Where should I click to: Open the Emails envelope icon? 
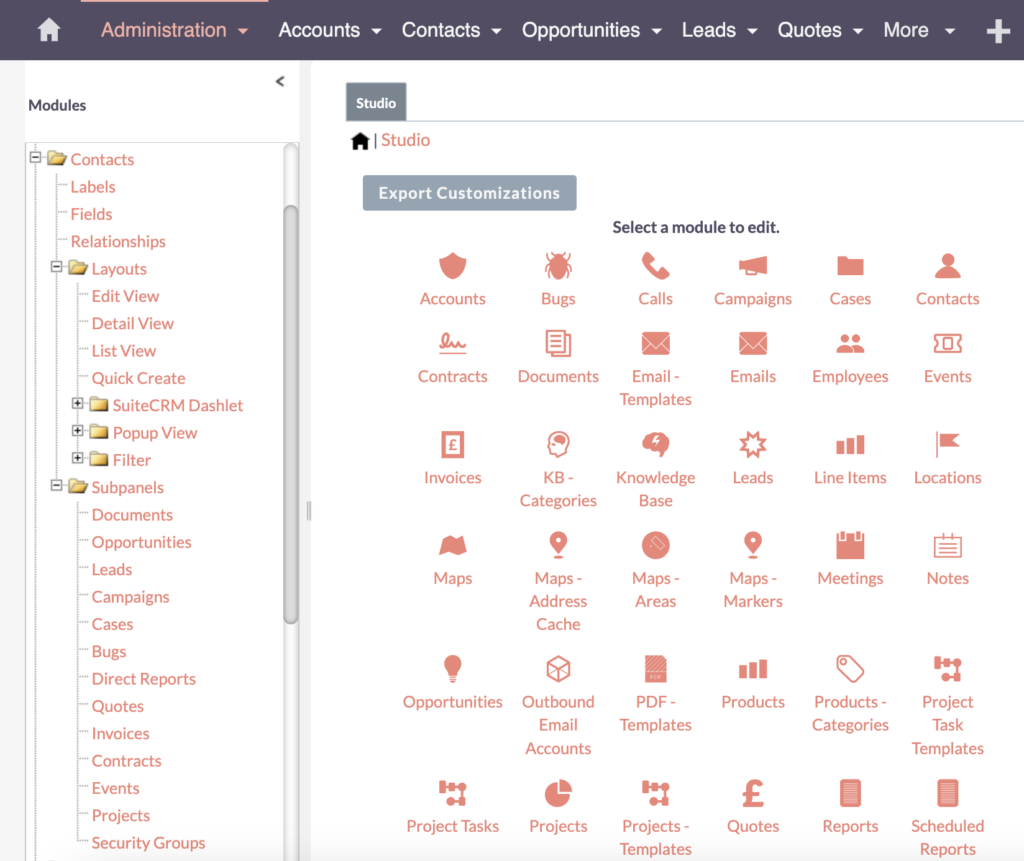[x=753, y=344]
